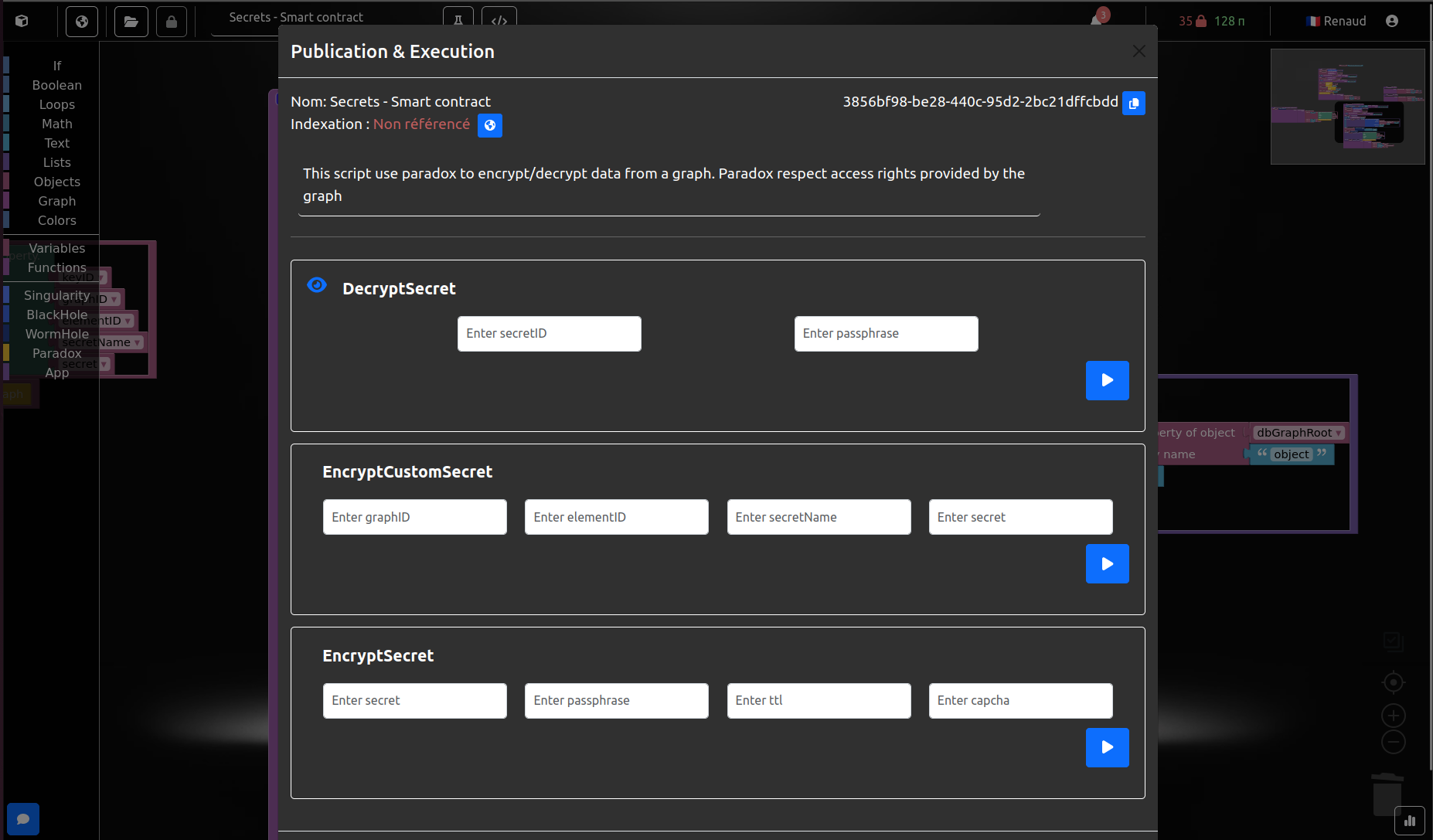Focus the Enter ttl field
The image size is (1433, 840).
(819, 701)
